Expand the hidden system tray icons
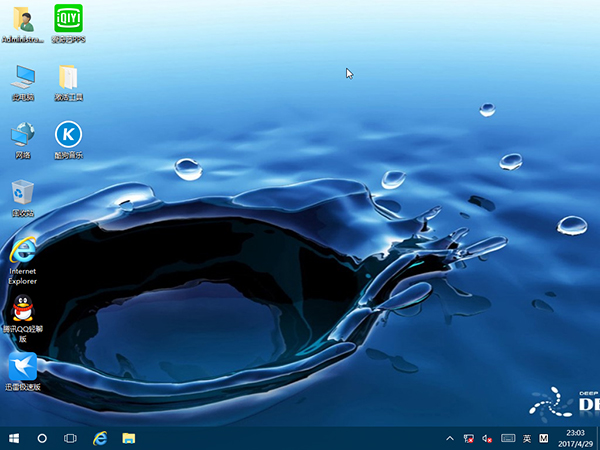The width and height of the screenshot is (600, 450). pyautogui.click(x=449, y=438)
